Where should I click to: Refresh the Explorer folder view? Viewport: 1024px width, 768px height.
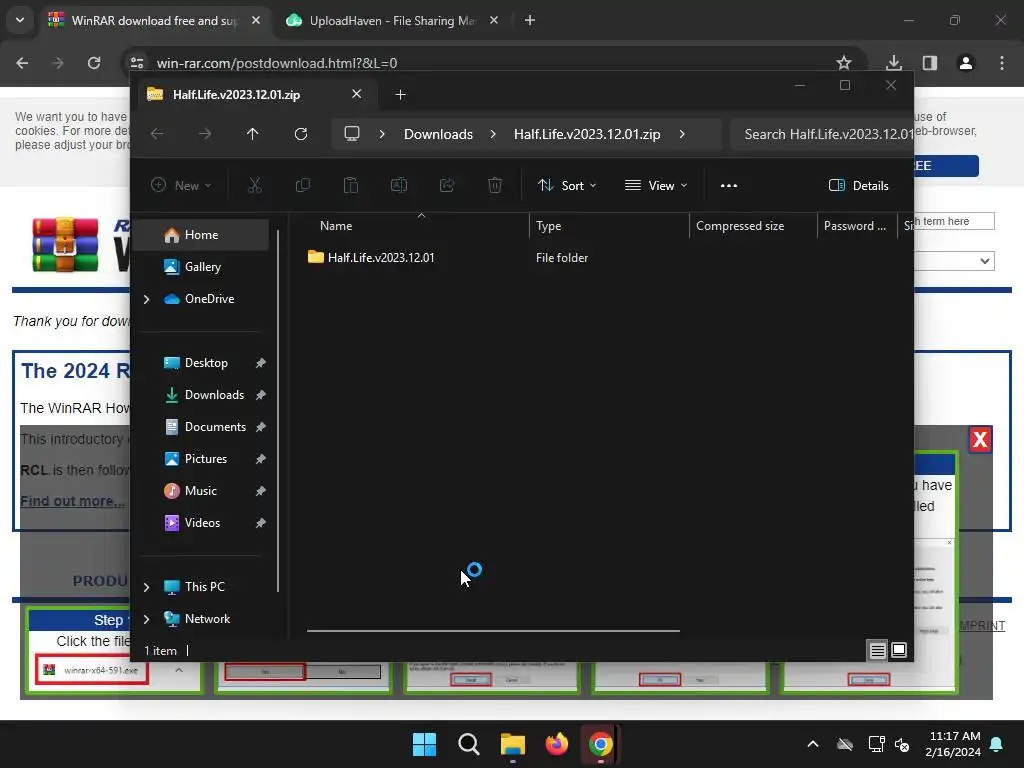click(x=300, y=134)
